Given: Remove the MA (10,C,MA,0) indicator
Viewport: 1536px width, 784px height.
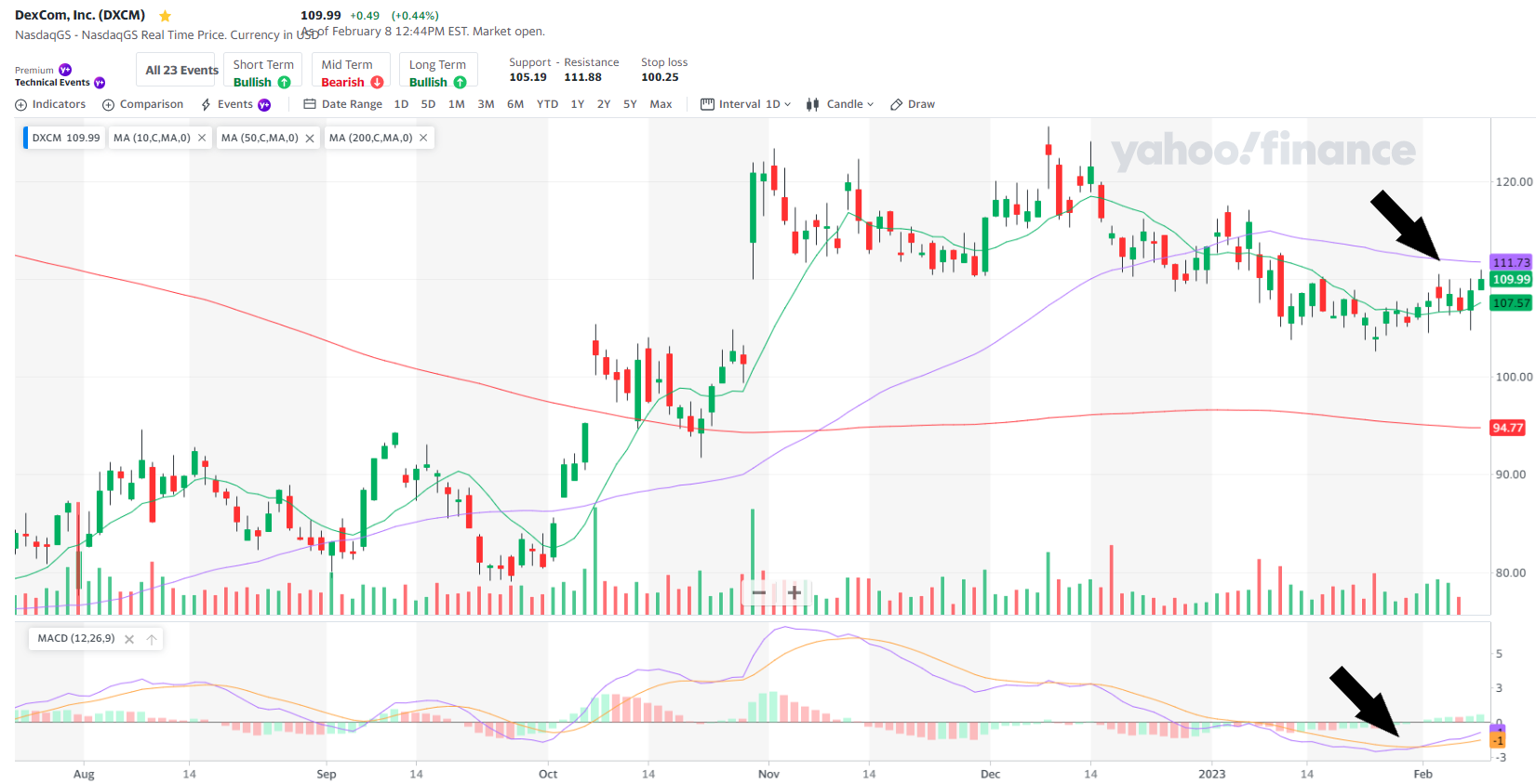Looking at the screenshot, I should pos(202,138).
